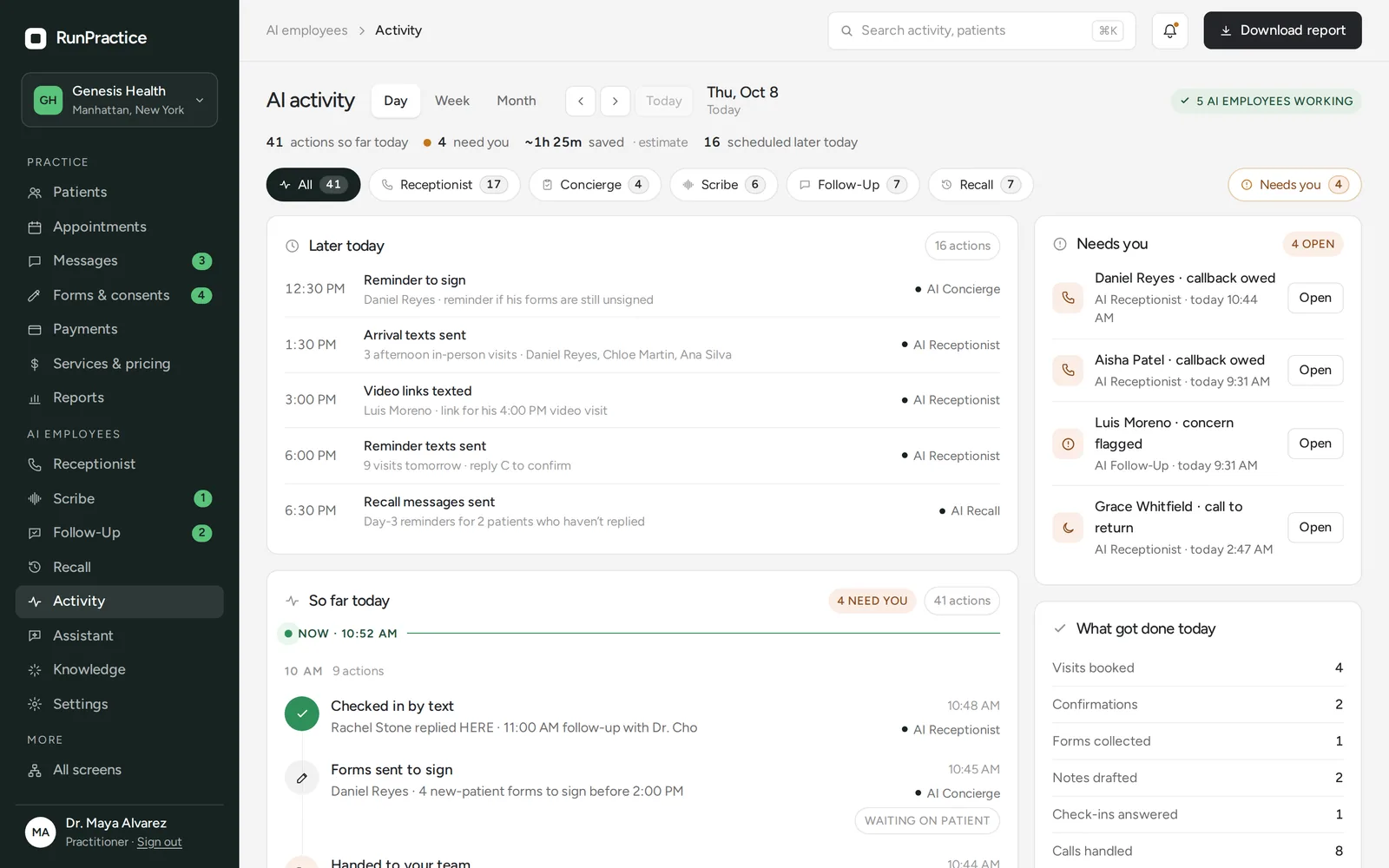Open the Assistant page

[x=120, y=635]
